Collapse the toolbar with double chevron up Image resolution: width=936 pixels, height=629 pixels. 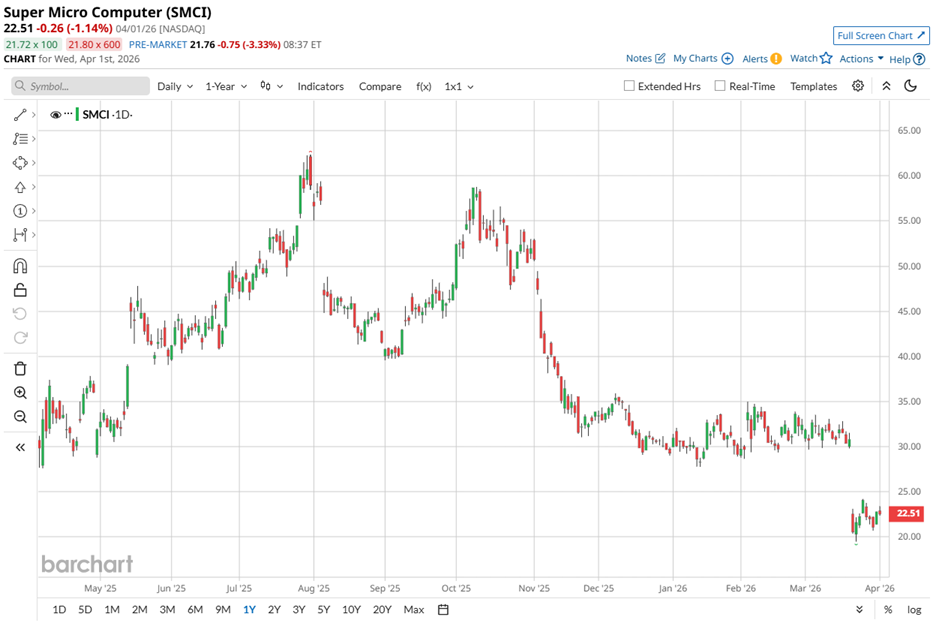(x=886, y=86)
